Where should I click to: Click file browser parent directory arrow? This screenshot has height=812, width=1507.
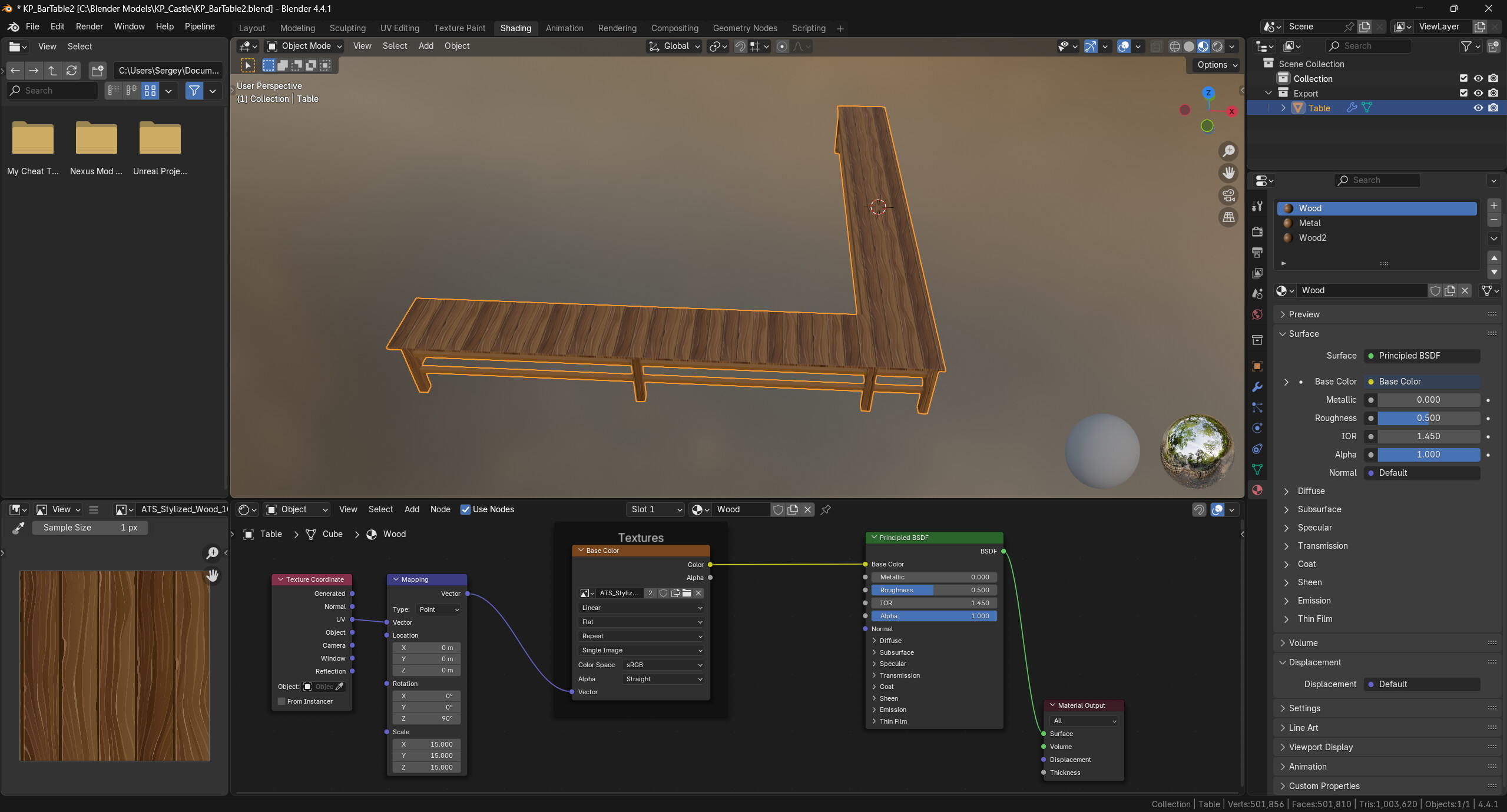(x=53, y=71)
